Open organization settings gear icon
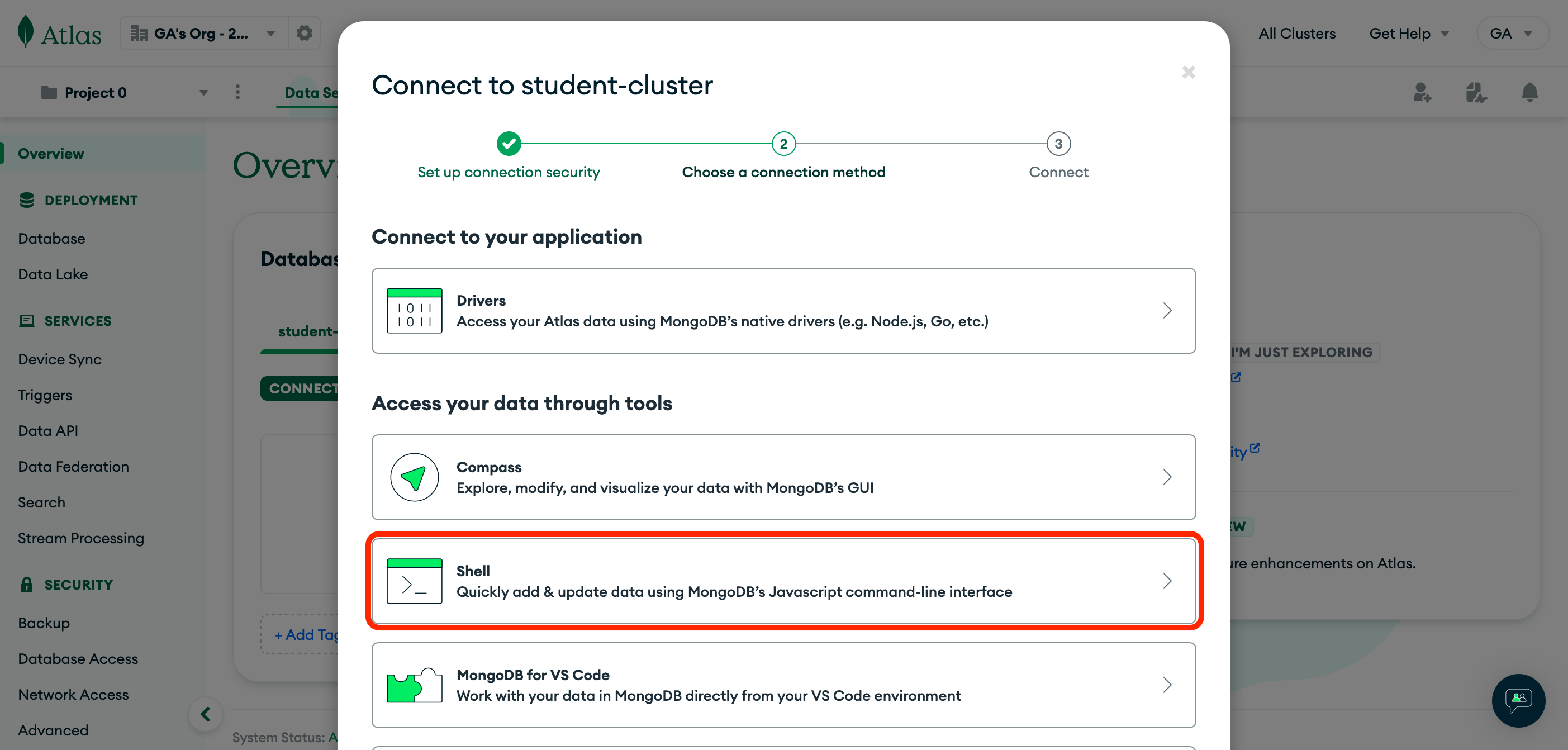Image resolution: width=1568 pixels, height=750 pixels. [305, 33]
